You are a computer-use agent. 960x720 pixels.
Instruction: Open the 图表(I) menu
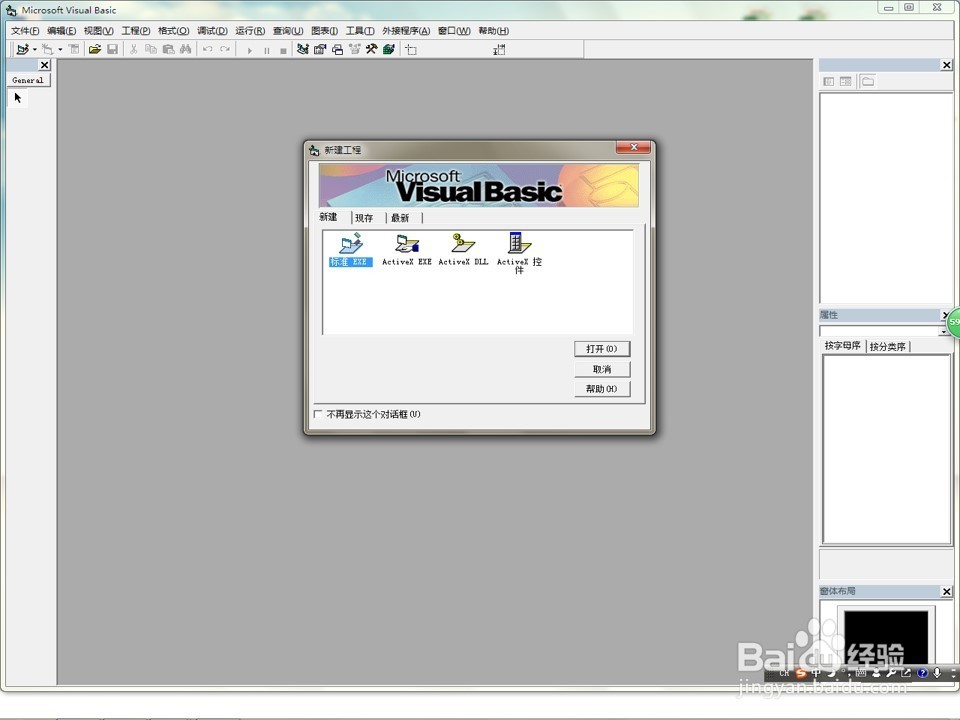324,31
